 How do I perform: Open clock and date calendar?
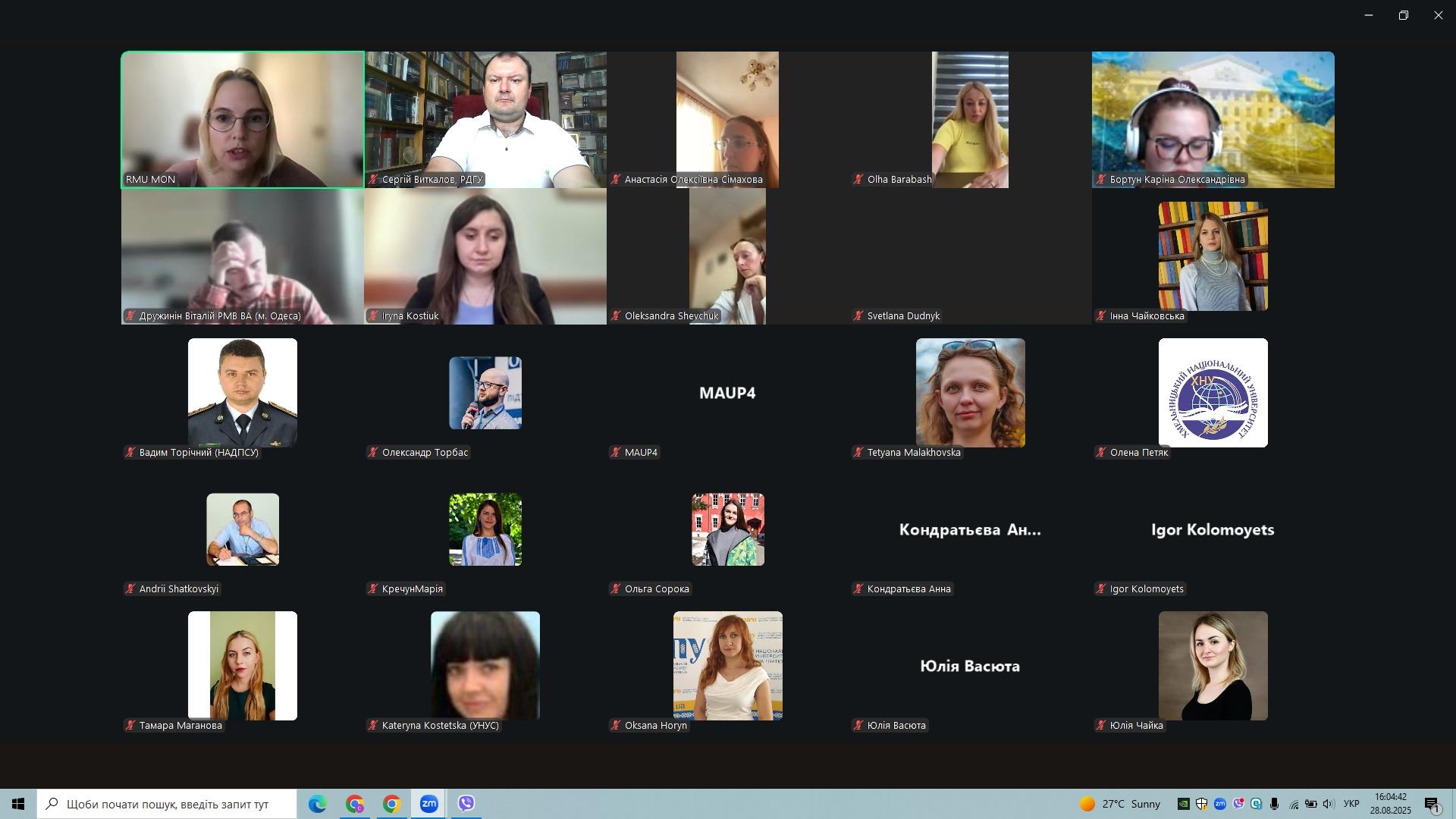click(1390, 804)
